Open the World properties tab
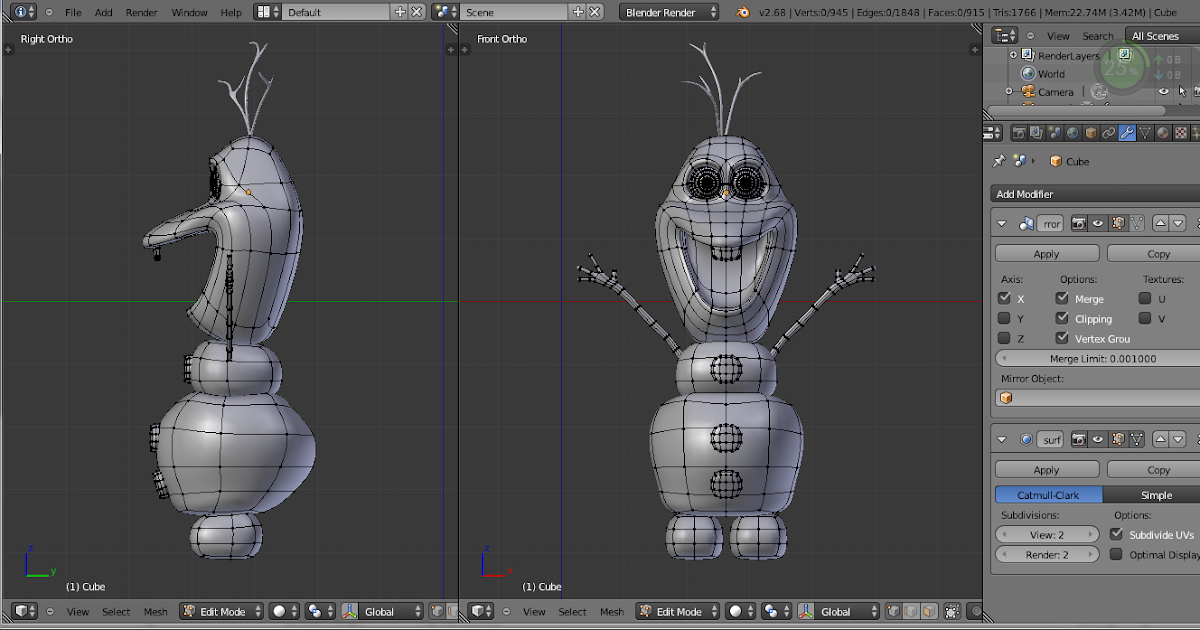This screenshot has height=630, width=1200. point(1072,132)
